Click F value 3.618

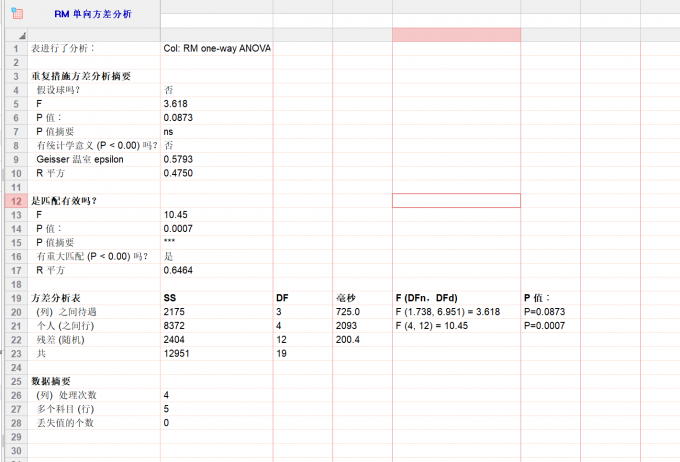(x=175, y=104)
